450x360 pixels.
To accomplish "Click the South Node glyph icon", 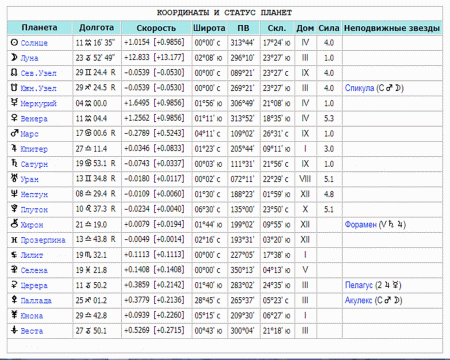I will [x=14, y=88].
